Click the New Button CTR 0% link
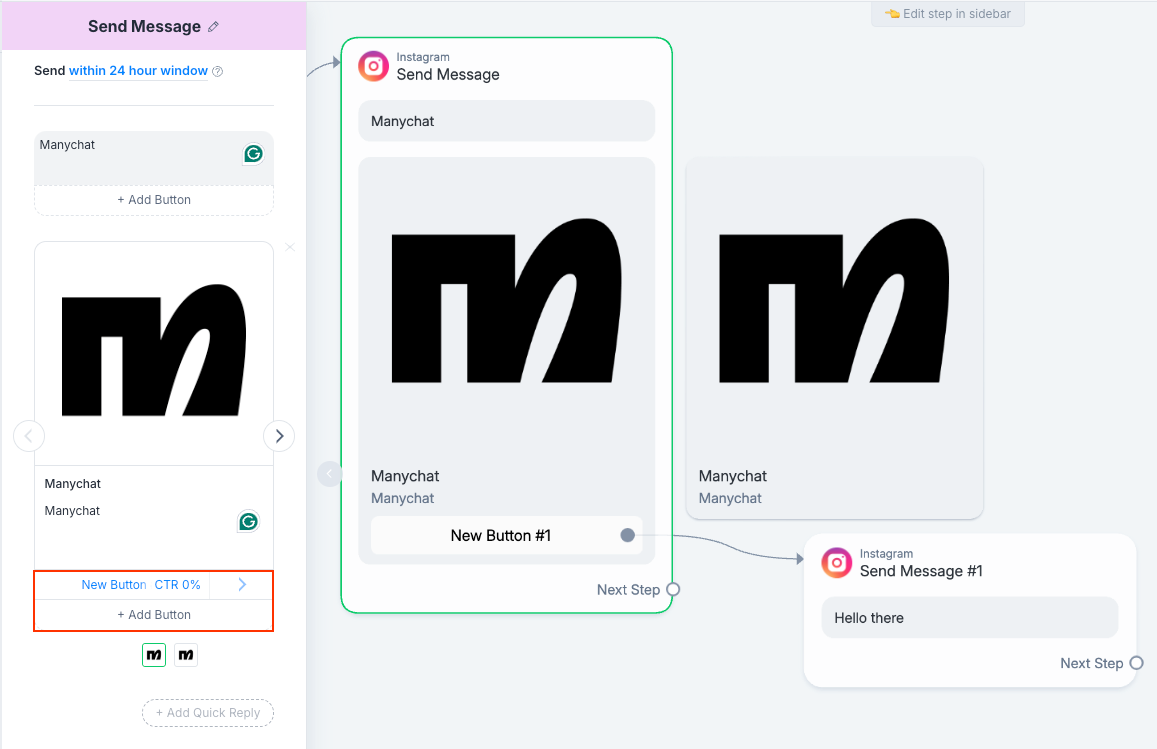Image resolution: width=1157 pixels, height=749 pixels. pyautogui.click(x=140, y=584)
